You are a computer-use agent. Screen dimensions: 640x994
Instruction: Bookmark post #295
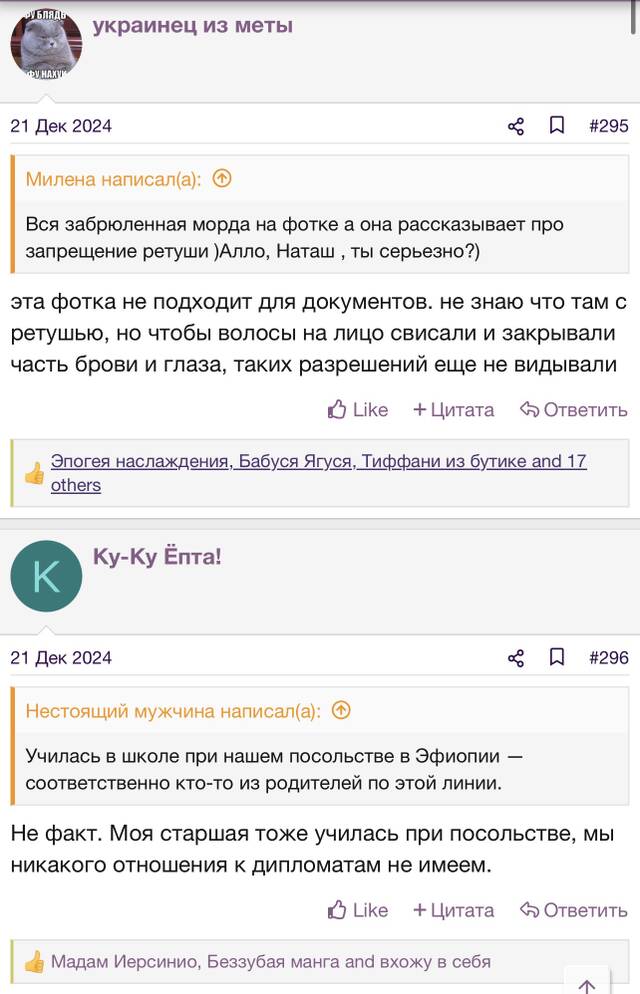tap(556, 125)
